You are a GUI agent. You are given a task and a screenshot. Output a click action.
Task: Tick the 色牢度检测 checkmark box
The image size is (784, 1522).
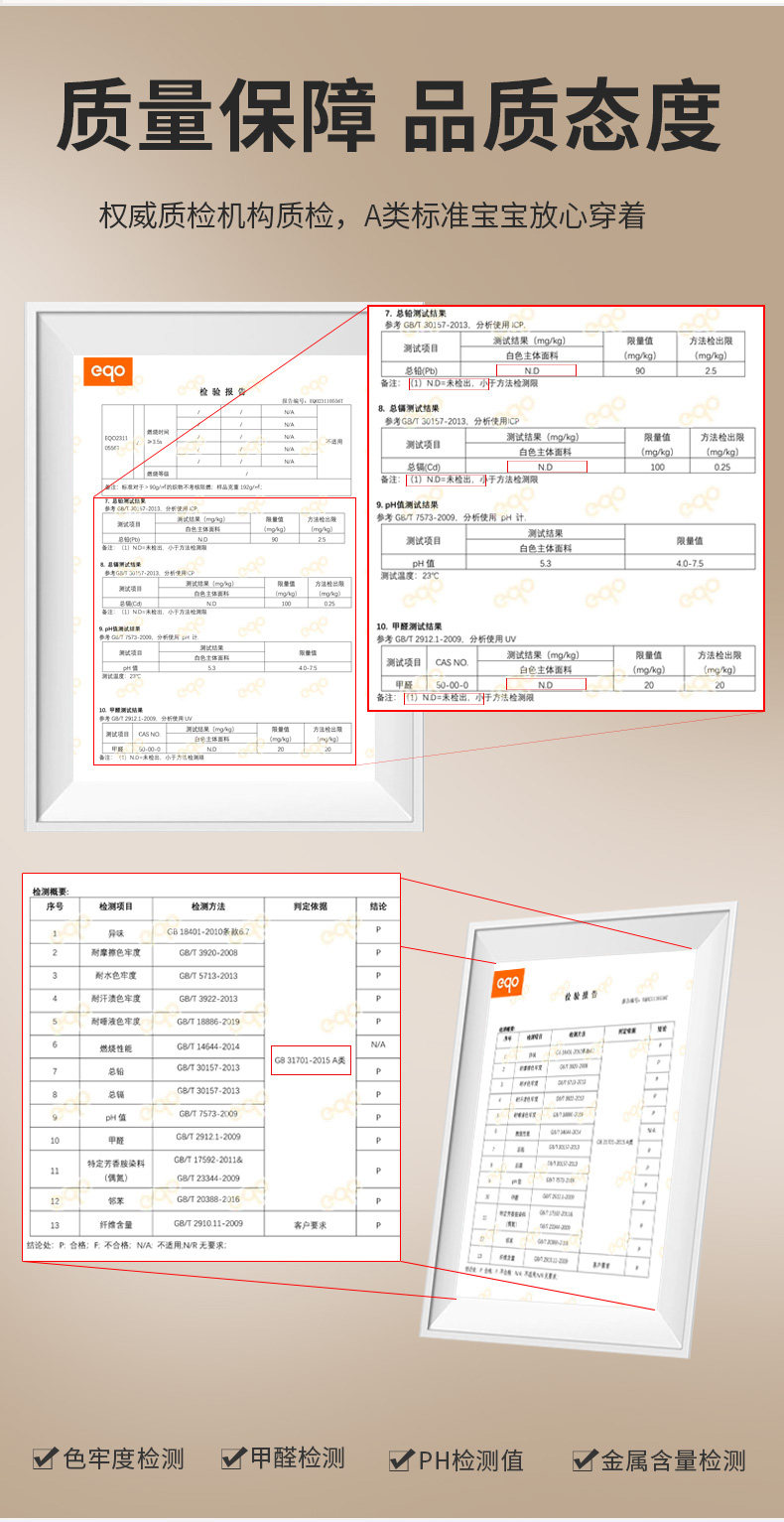coord(45,1458)
